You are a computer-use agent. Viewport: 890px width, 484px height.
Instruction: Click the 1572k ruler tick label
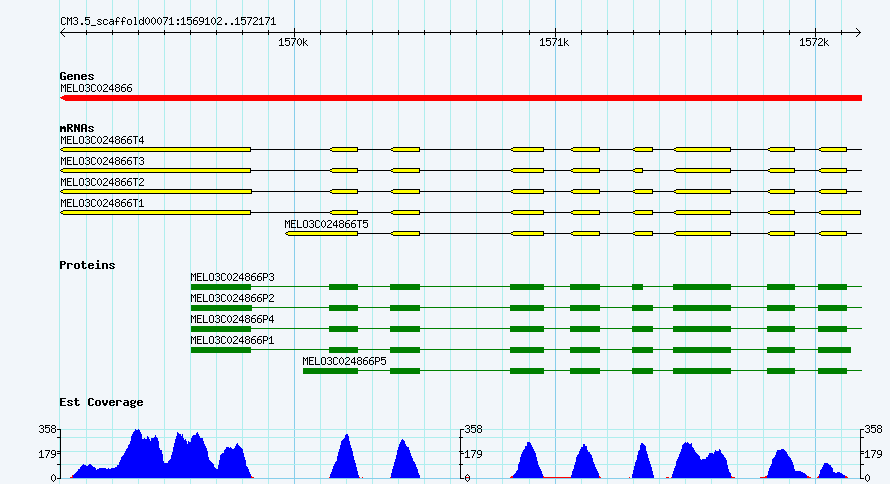tap(814, 43)
